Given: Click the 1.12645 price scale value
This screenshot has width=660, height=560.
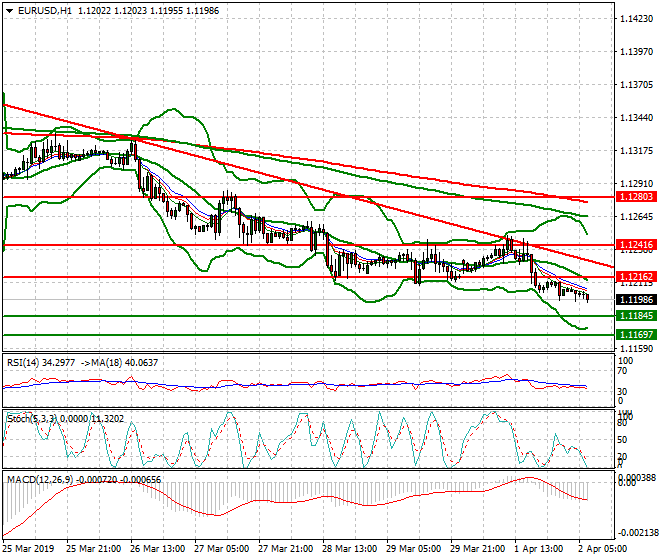Looking at the screenshot, I should [637, 217].
